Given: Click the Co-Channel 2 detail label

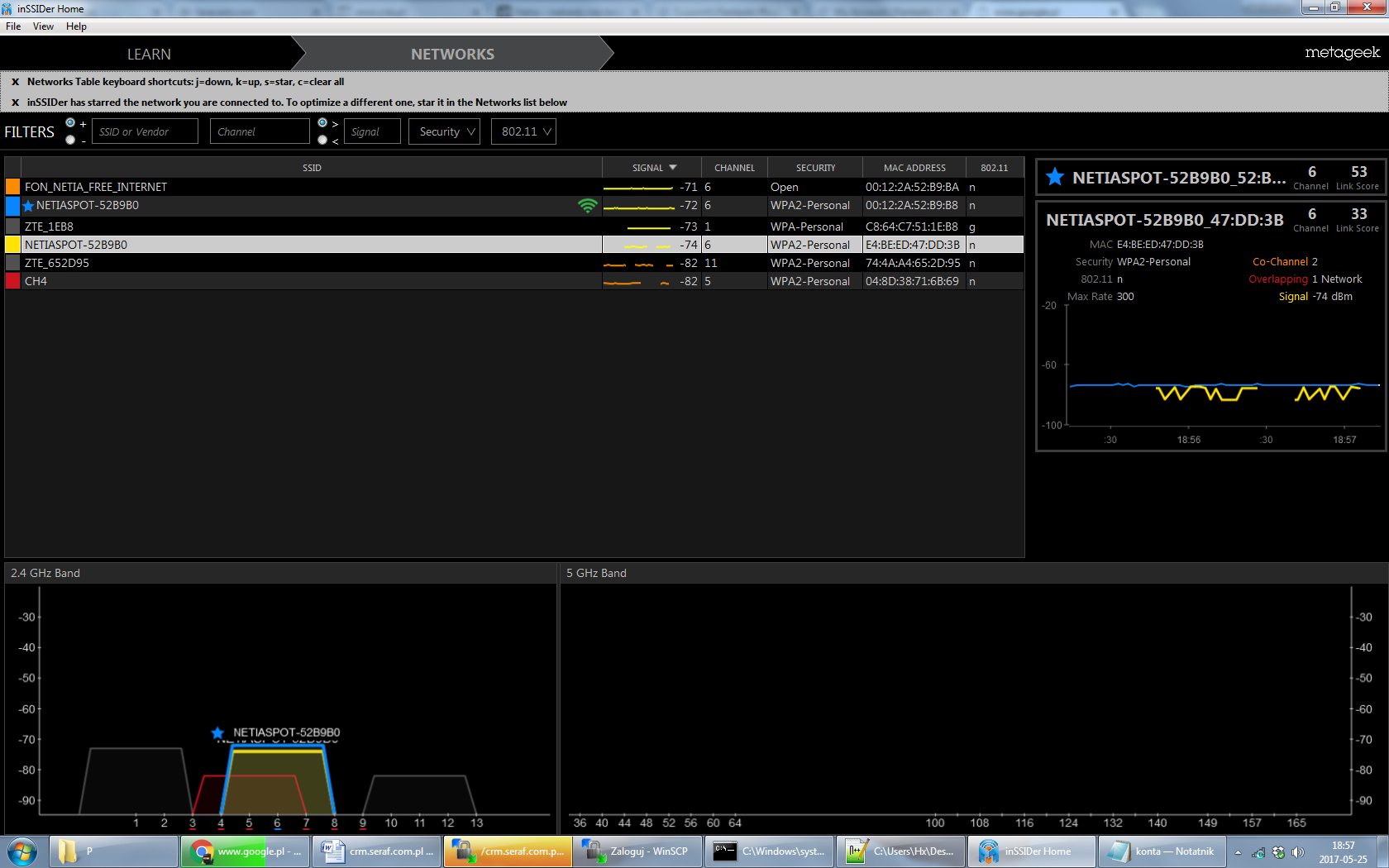Looking at the screenshot, I should 1285,262.
